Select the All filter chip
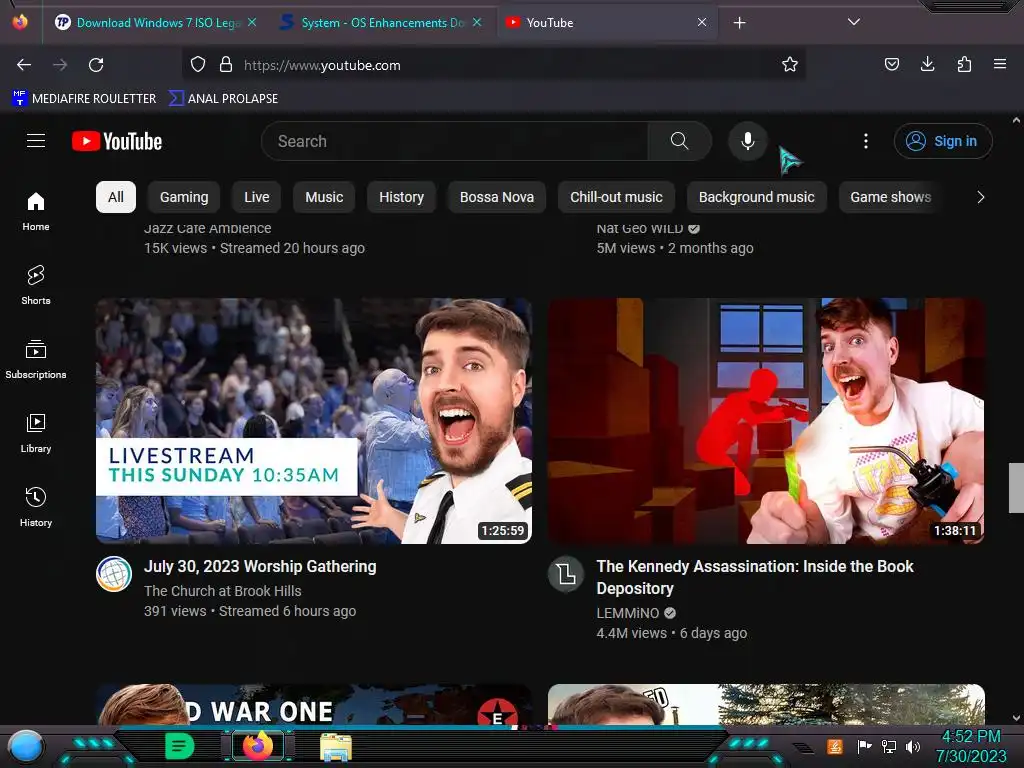This screenshot has height=768, width=1024. click(116, 197)
